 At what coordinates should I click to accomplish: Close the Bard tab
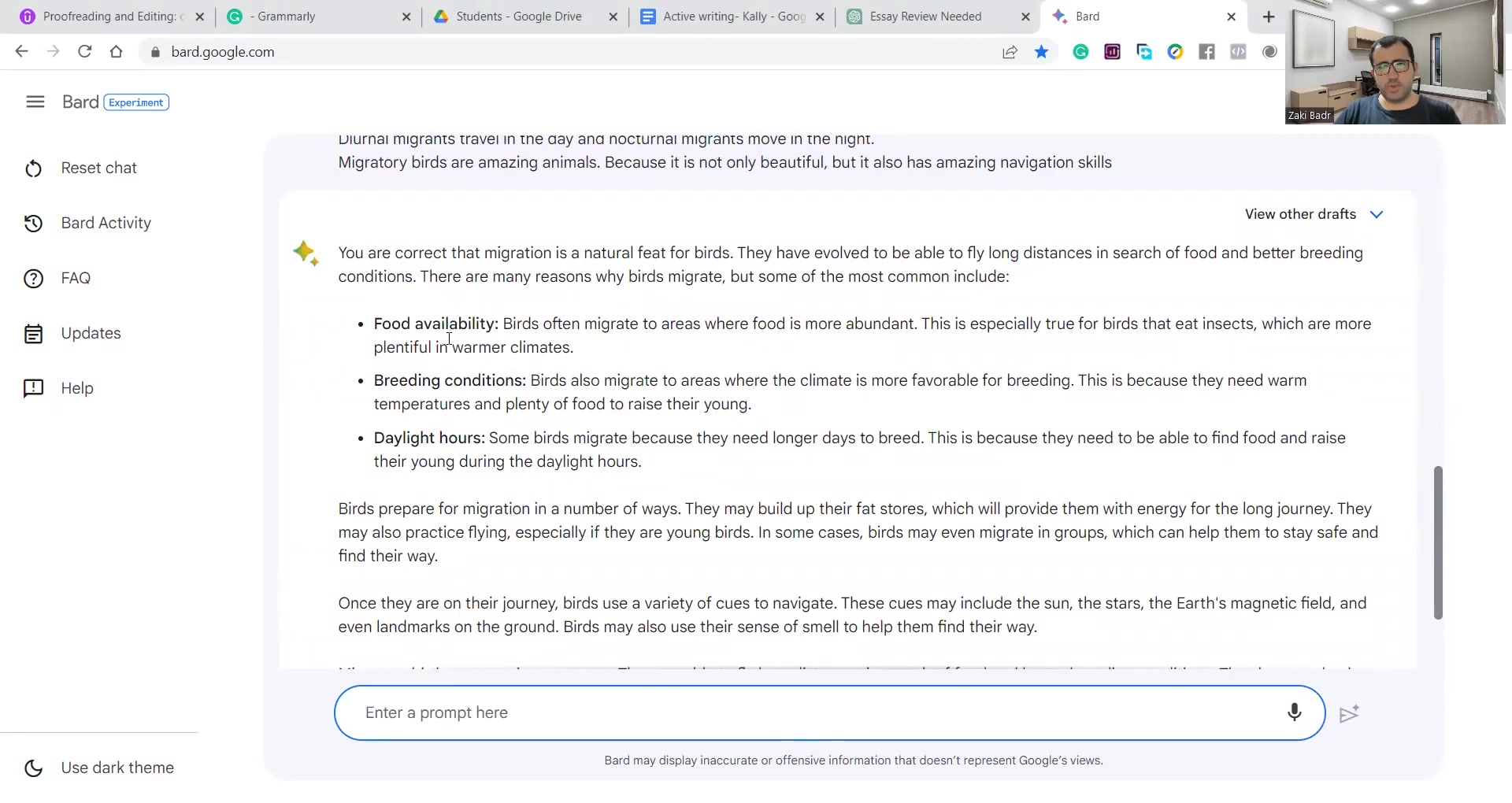(1232, 17)
